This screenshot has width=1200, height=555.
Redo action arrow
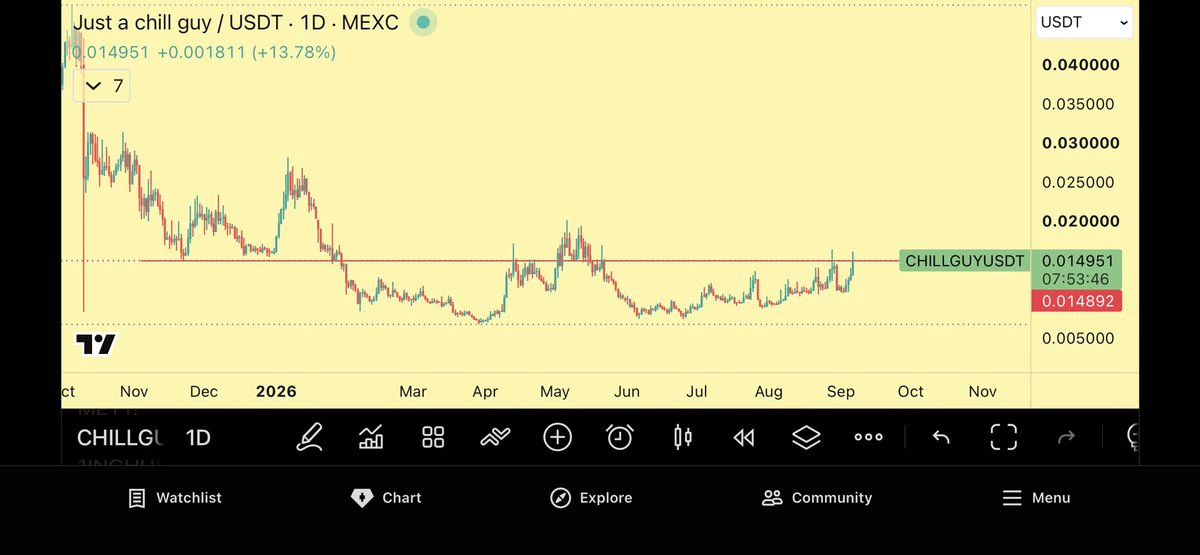[x=1066, y=437]
